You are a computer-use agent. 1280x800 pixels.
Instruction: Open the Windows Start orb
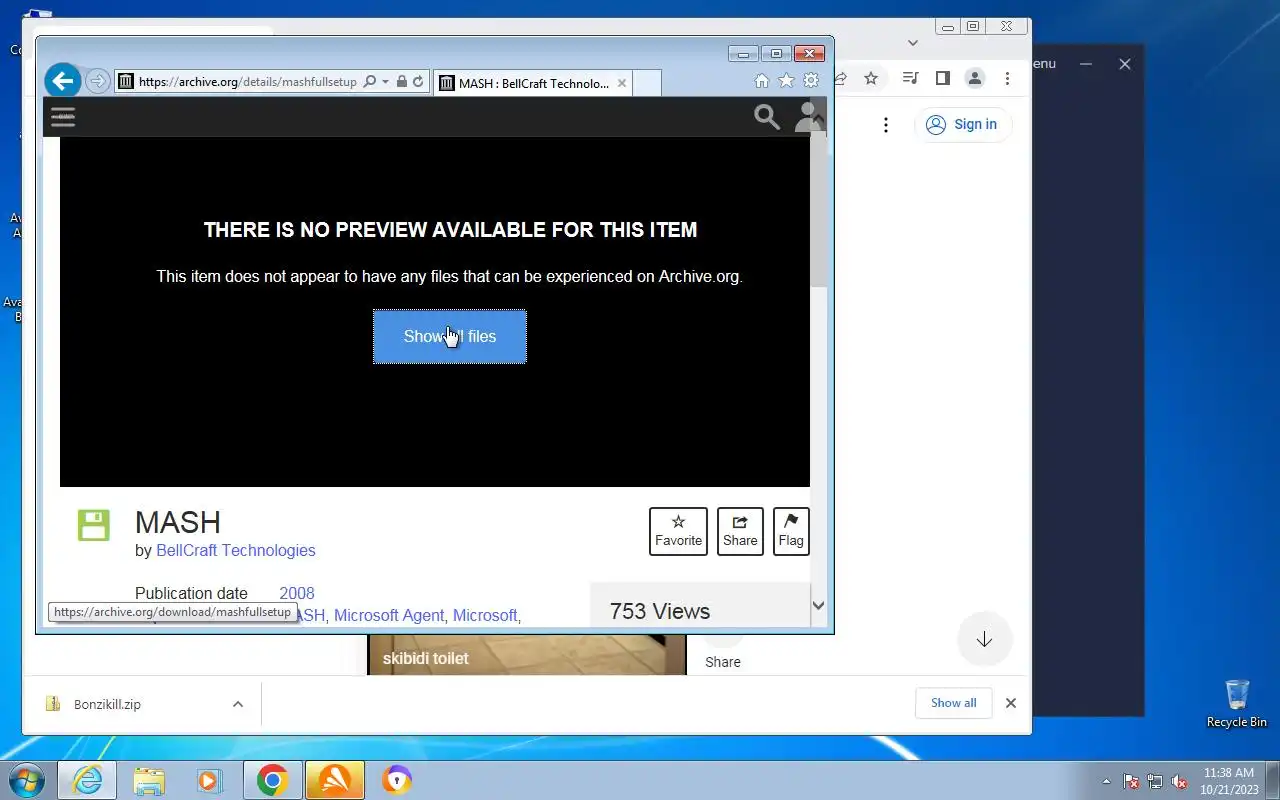point(25,780)
